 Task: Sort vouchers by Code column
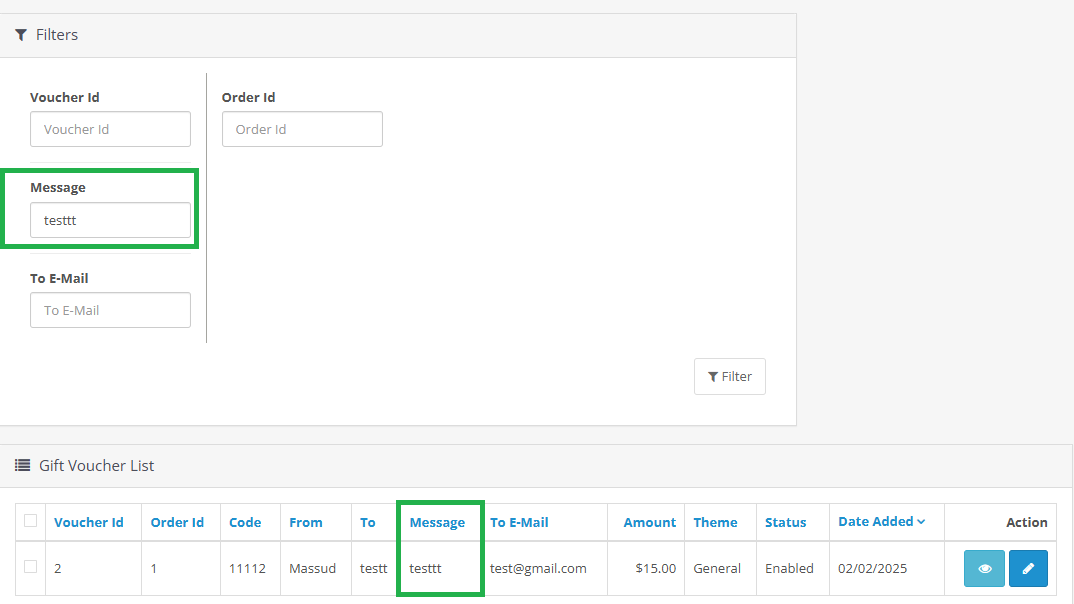tap(245, 522)
